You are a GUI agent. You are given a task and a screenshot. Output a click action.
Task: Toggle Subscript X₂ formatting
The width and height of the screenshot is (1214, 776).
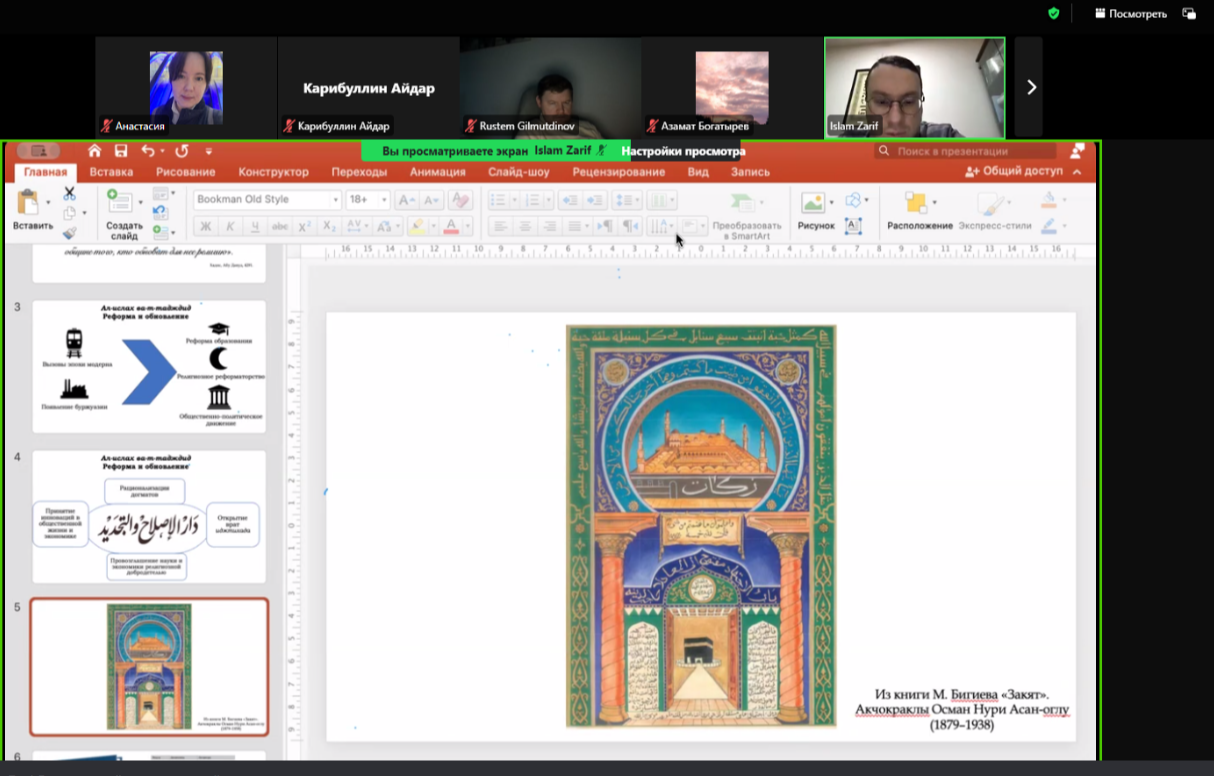click(329, 227)
